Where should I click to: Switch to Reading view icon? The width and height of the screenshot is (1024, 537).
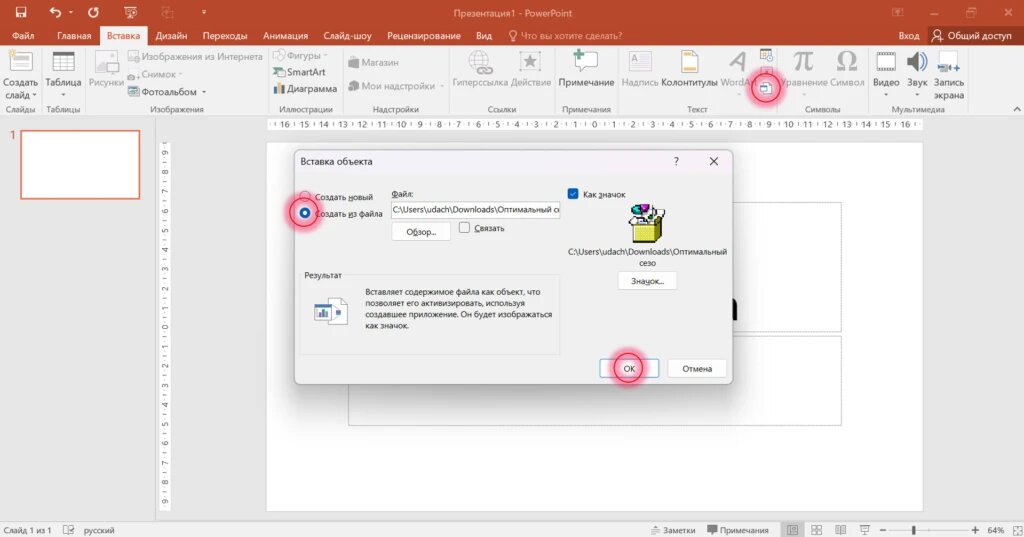(x=840, y=530)
